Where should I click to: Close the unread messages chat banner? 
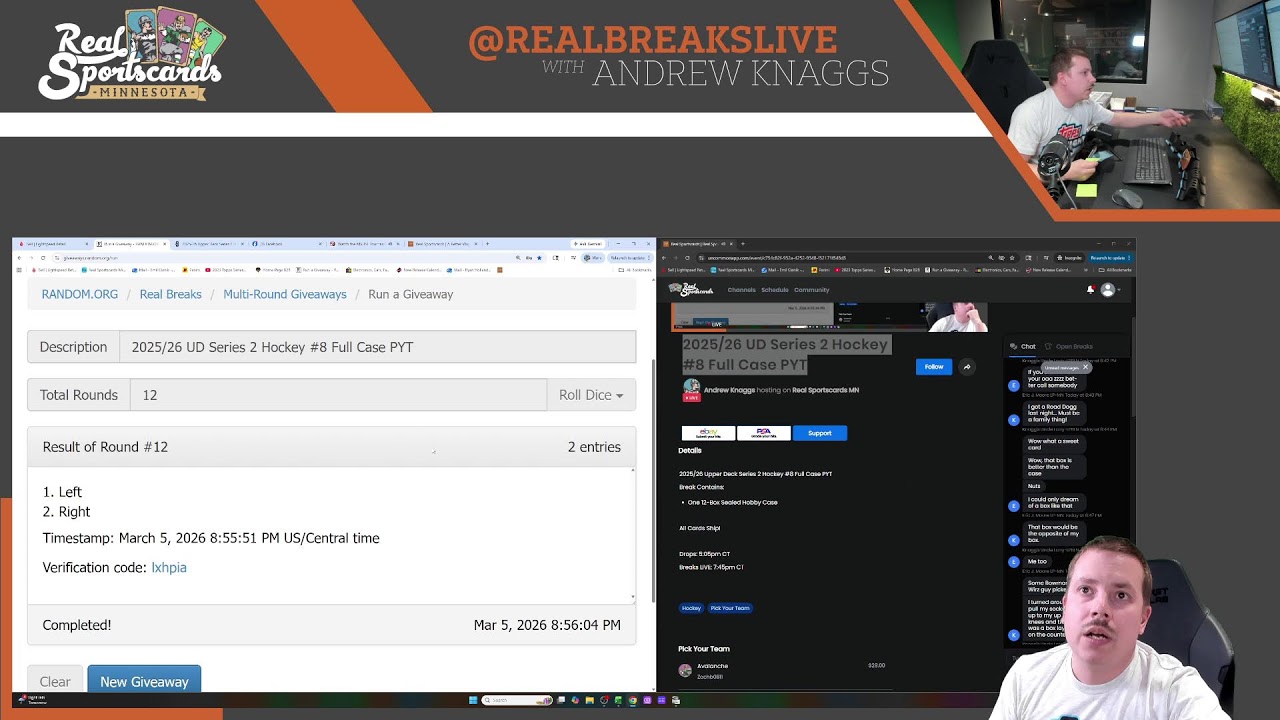pos(1085,367)
